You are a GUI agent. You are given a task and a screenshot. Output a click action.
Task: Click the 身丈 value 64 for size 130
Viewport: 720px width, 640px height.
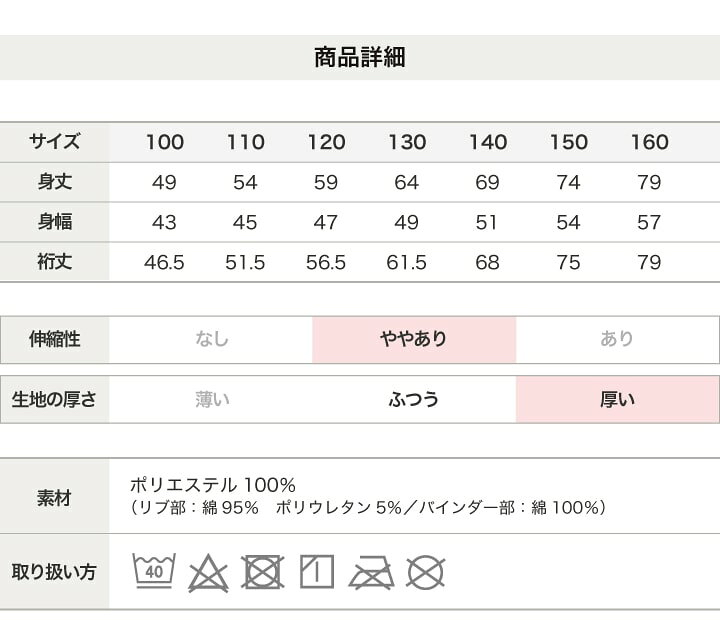407,183
